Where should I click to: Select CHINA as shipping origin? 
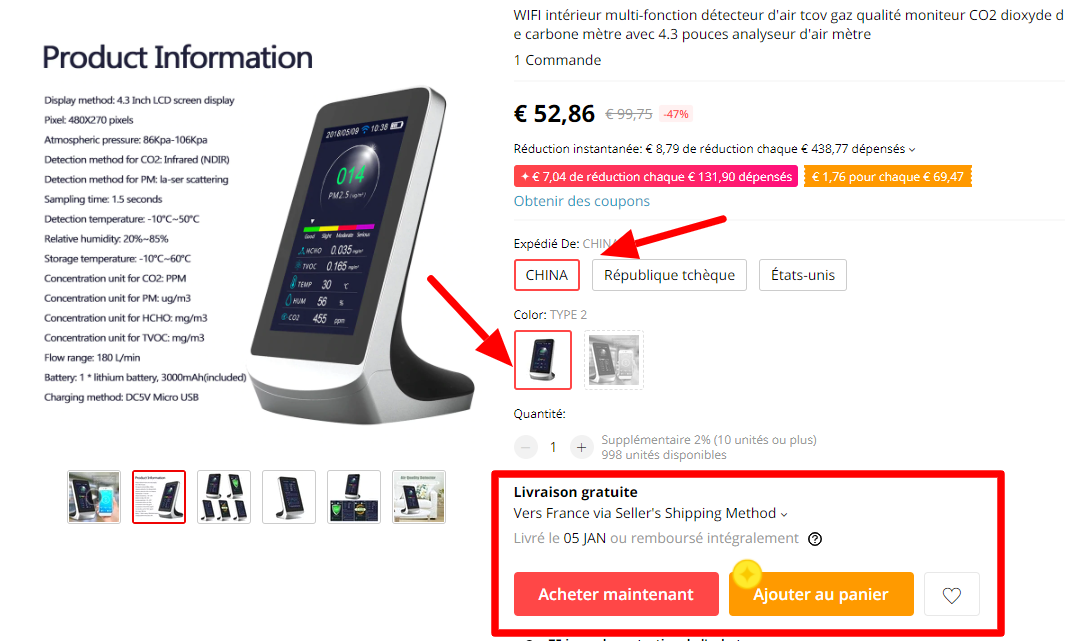(547, 275)
